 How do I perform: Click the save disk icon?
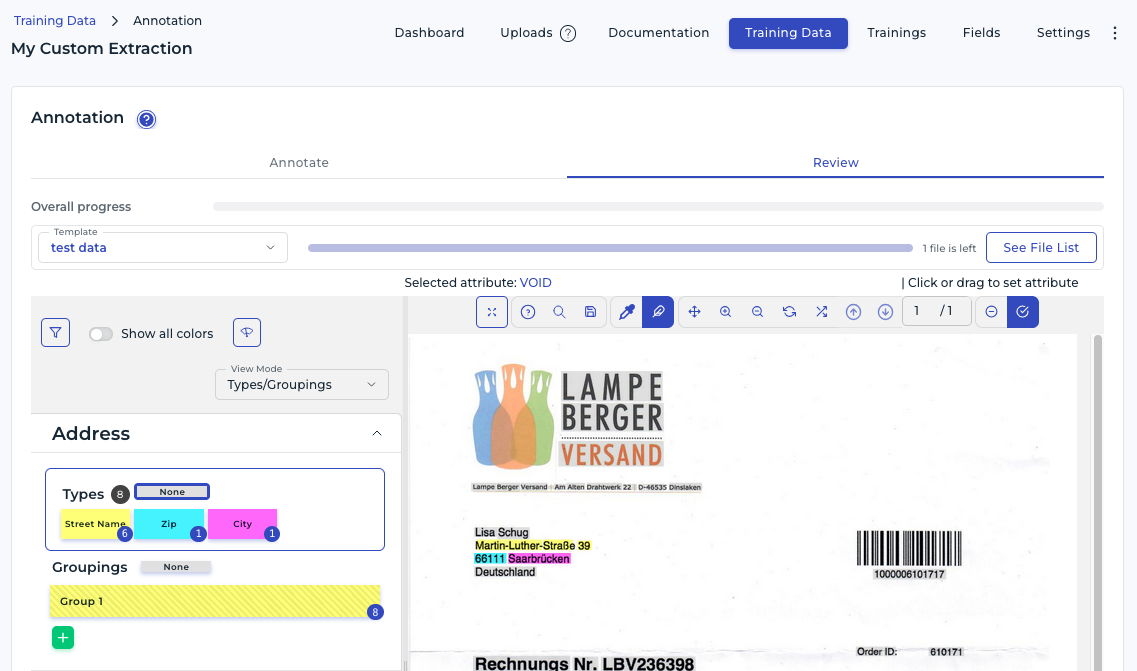[x=590, y=312]
